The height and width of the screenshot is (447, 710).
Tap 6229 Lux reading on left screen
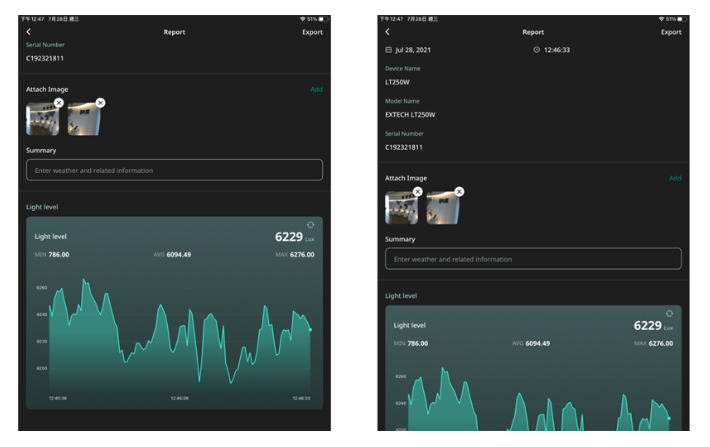[294, 237]
